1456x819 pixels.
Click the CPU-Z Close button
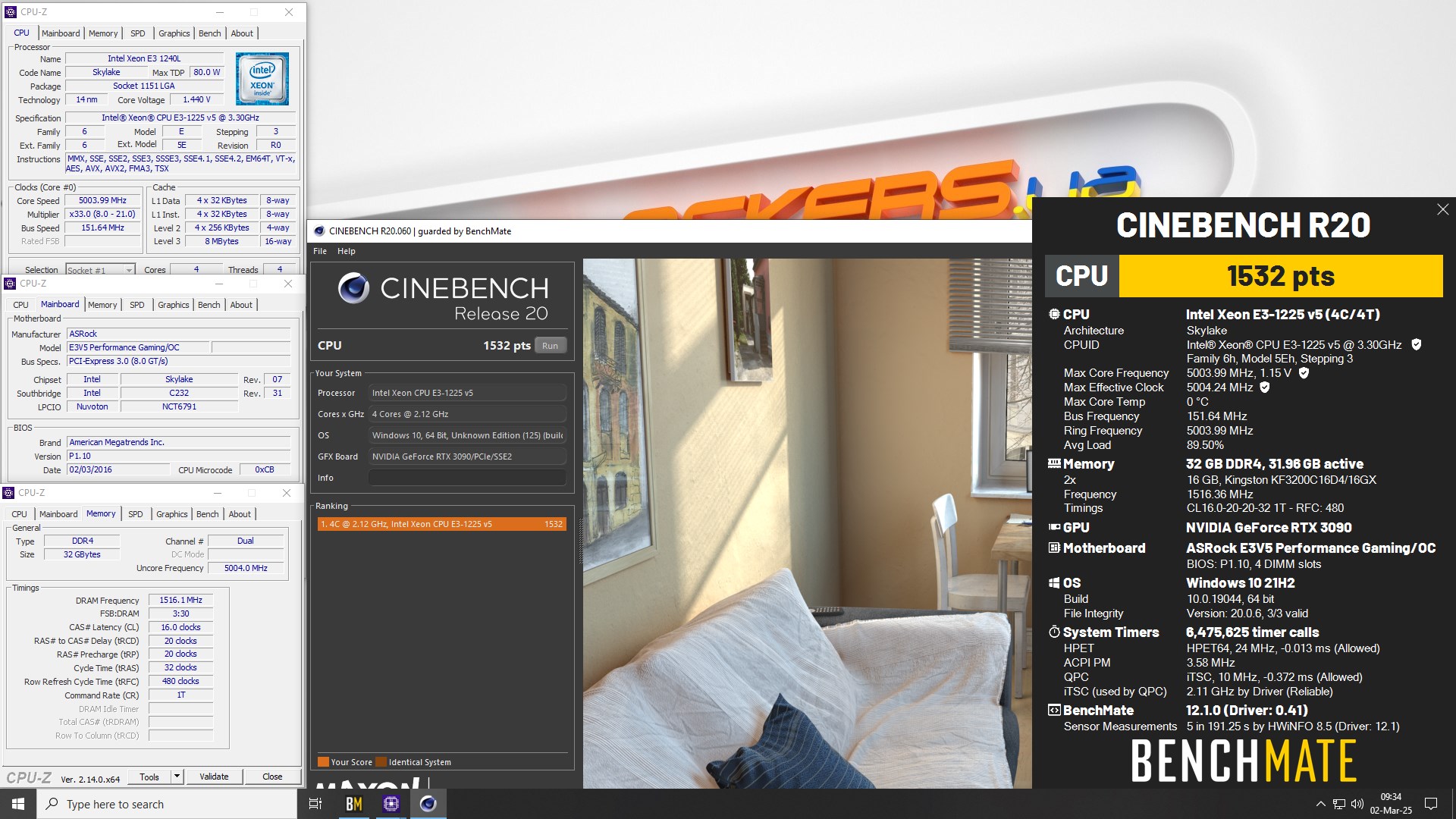click(272, 777)
